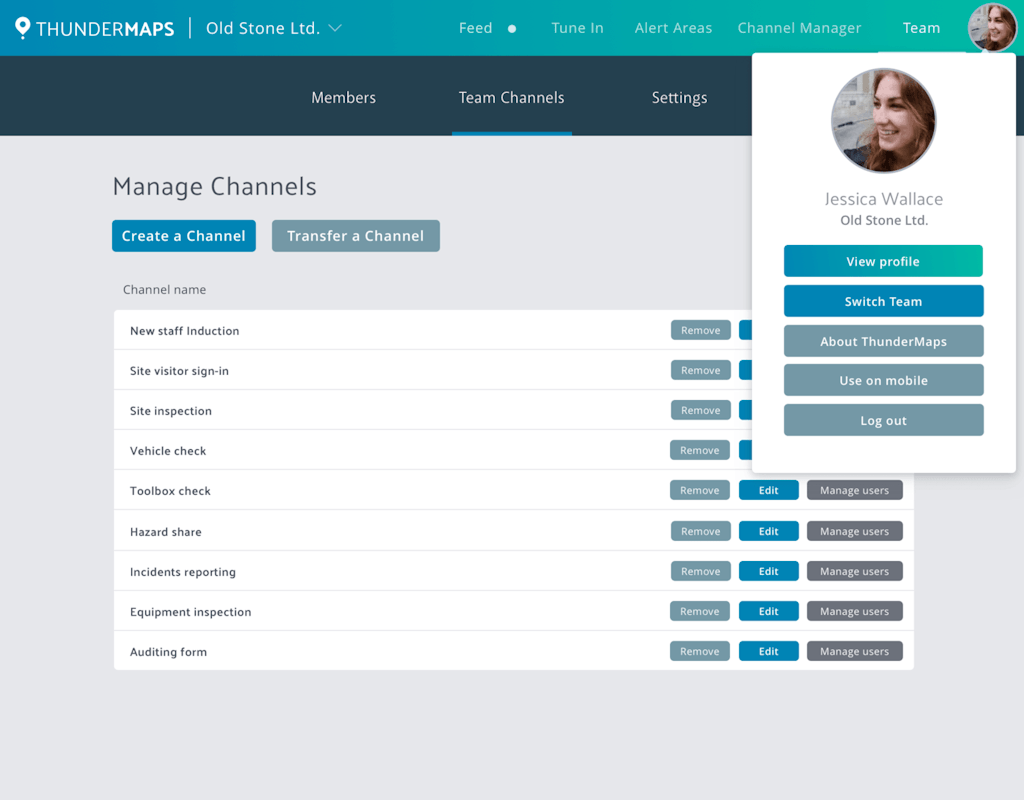Remove the New staff Induction channel
This screenshot has height=800, width=1024.
click(x=701, y=330)
